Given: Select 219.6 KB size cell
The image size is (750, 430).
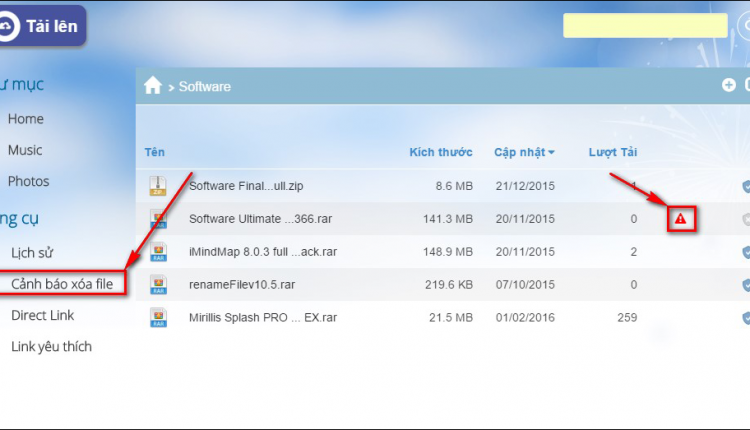Looking at the screenshot, I should tap(449, 285).
